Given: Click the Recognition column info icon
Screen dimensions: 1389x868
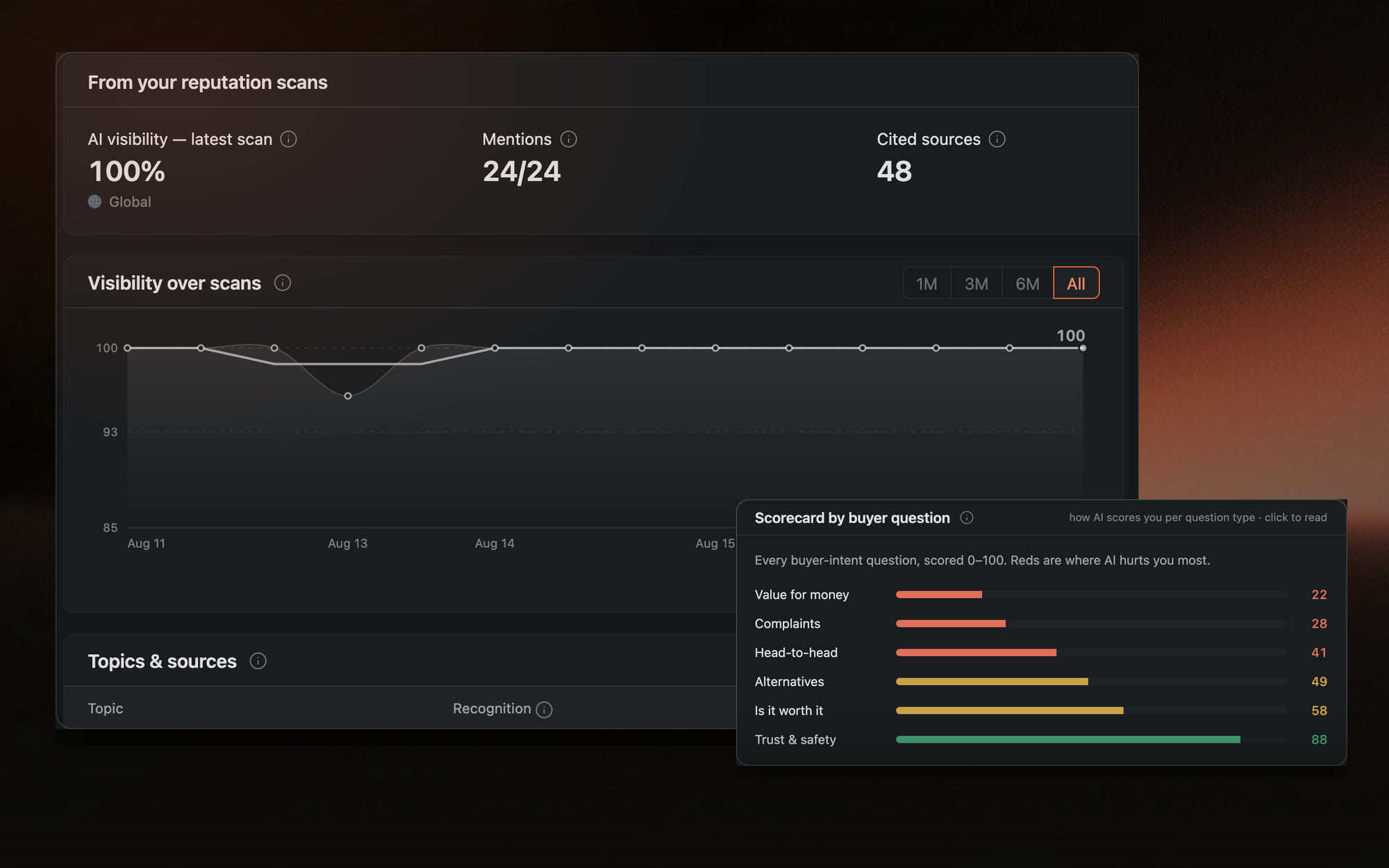Looking at the screenshot, I should 544,710.
